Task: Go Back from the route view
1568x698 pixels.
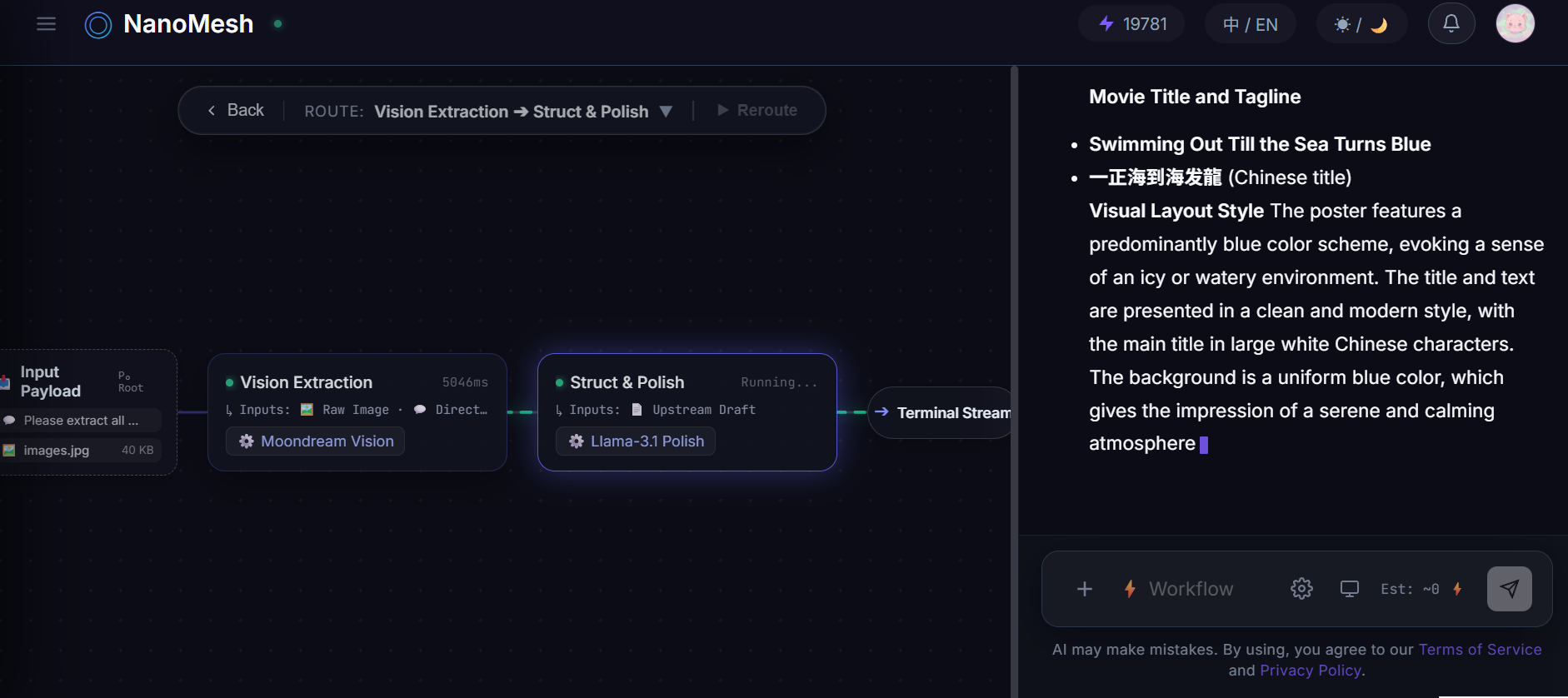Action: click(x=236, y=110)
